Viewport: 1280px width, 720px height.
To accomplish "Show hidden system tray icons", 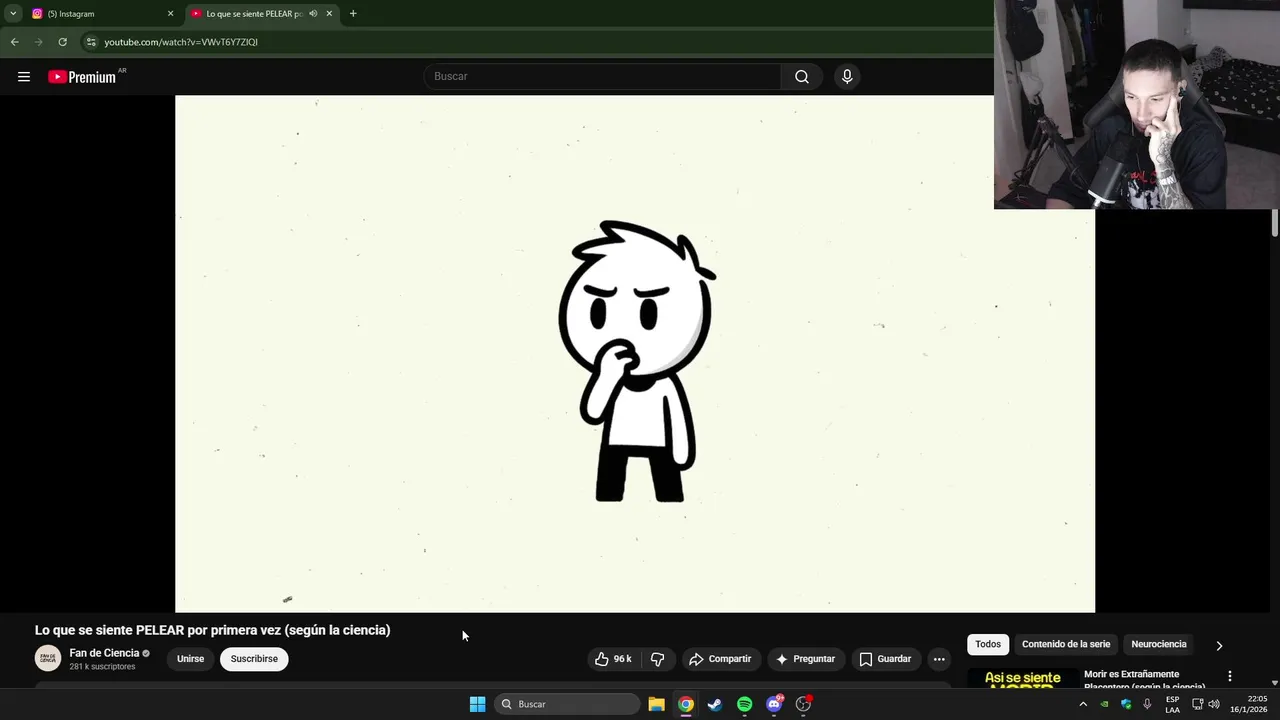I will tap(1083, 704).
